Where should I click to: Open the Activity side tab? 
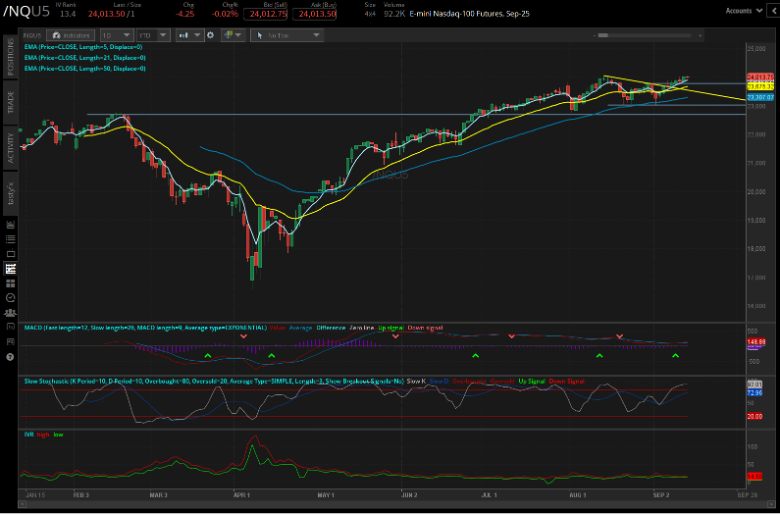click(10, 147)
